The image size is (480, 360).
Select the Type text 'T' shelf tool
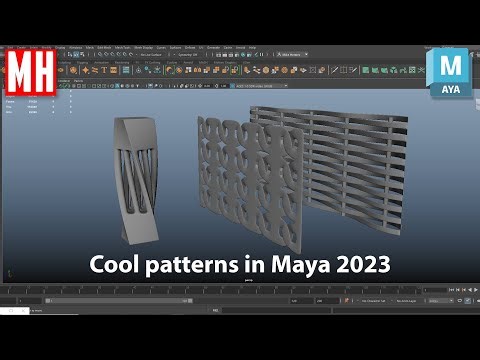pyautogui.click(x=104, y=70)
